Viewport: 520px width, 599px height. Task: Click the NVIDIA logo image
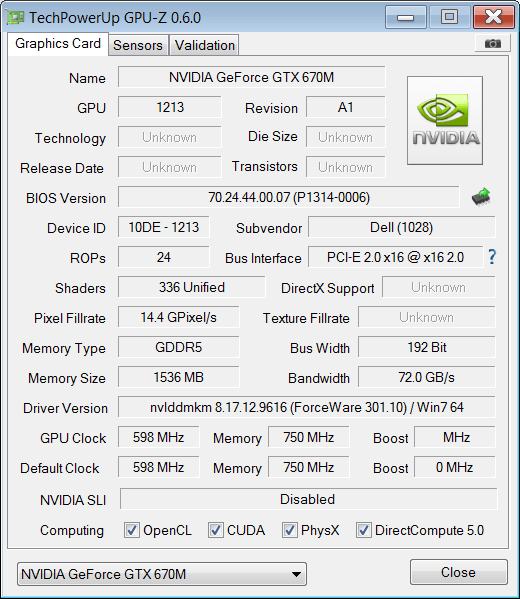[x=445, y=121]
